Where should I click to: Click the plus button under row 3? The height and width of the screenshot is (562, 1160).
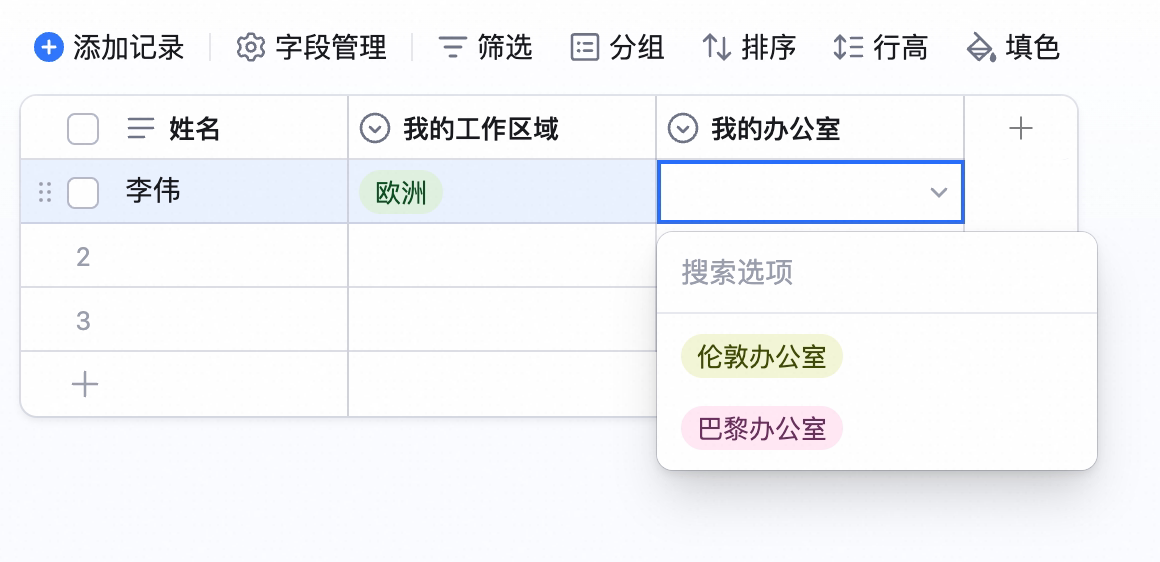(x=84, y=385)
